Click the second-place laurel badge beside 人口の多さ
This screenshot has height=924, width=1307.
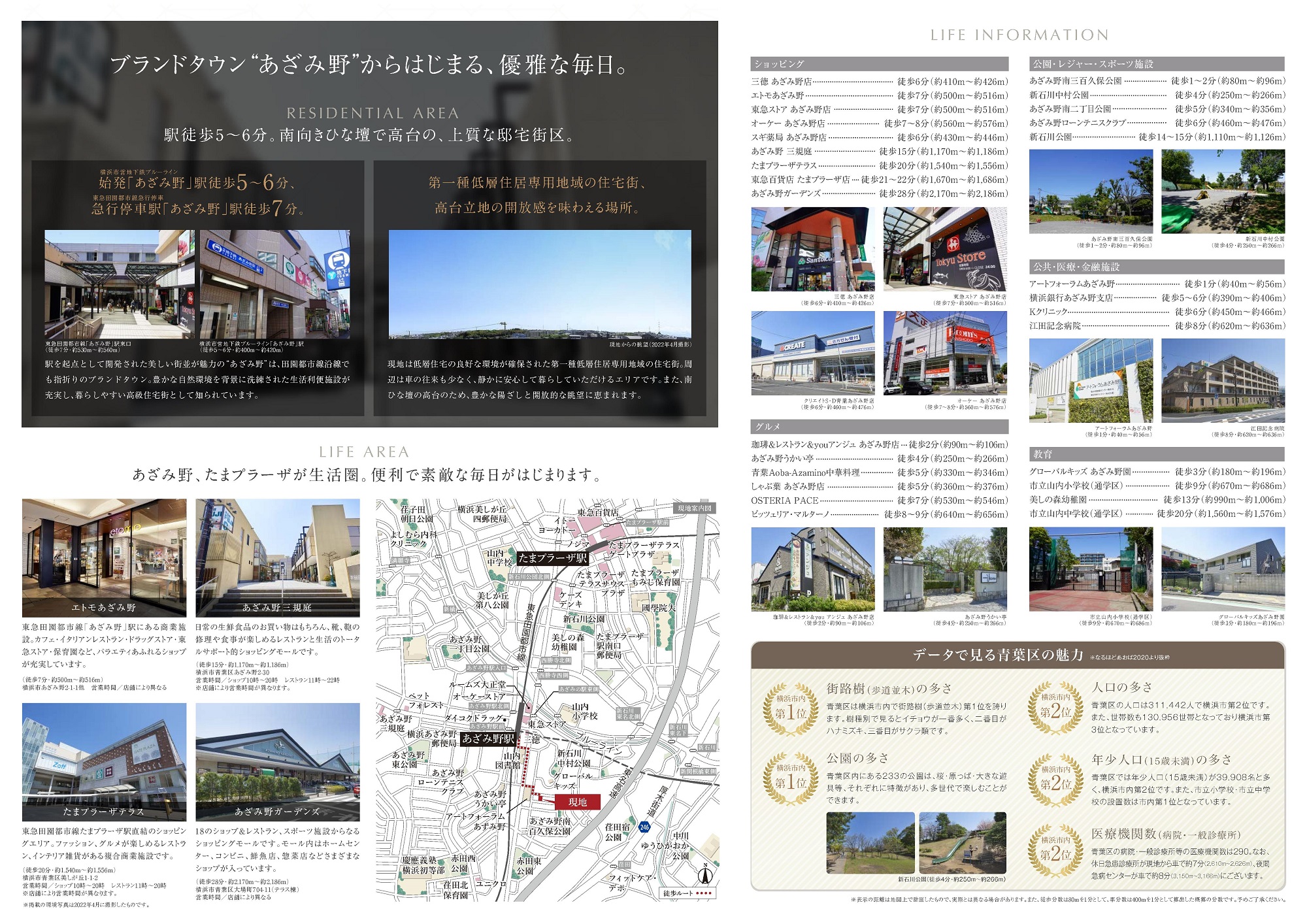coord(1055,709)
